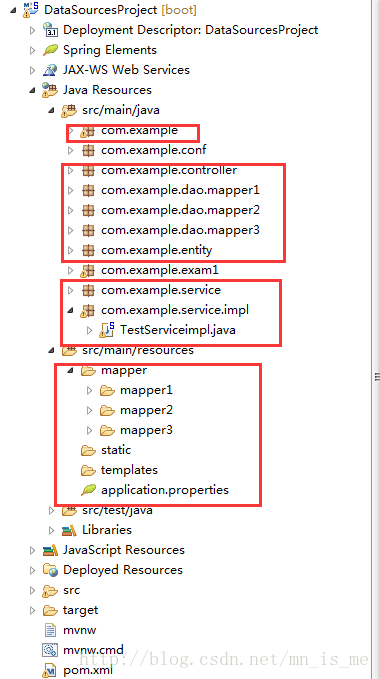Click the JAX-WS Web Services icon

coord(50,70)
